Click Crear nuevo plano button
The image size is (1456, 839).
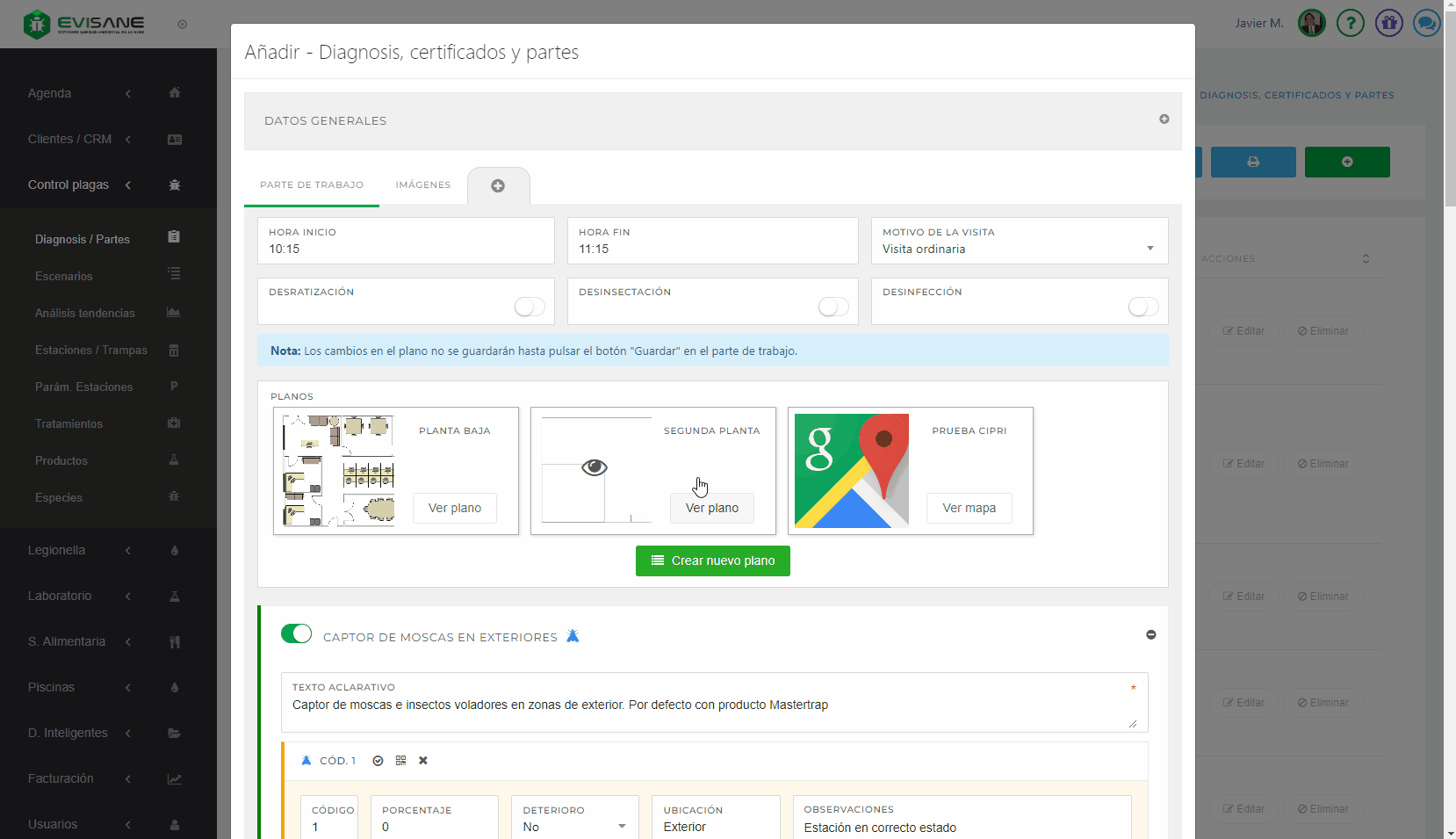pos(712,561)
